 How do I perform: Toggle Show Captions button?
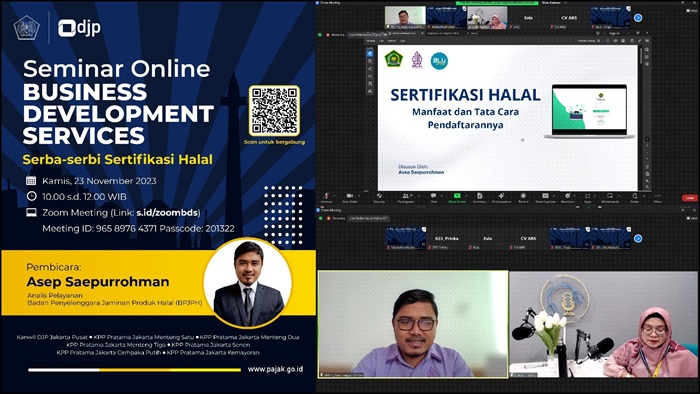point(545,195)
